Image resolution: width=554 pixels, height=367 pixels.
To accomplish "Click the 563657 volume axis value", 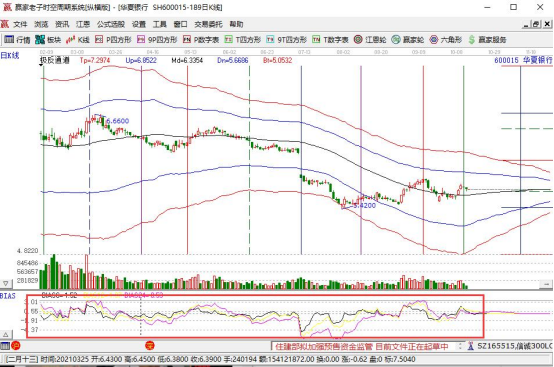I will [27, 272].
